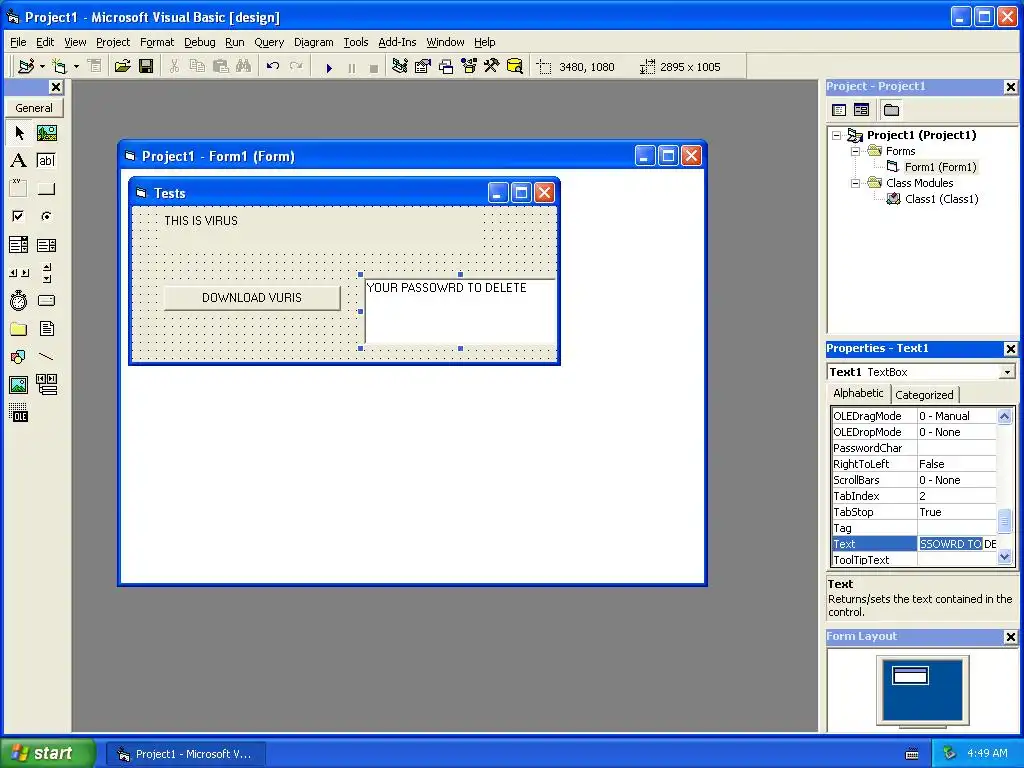
Task: Click the Toolbox hammer-and-wrench toolbar icon
Action: click(x=491, y=67)
